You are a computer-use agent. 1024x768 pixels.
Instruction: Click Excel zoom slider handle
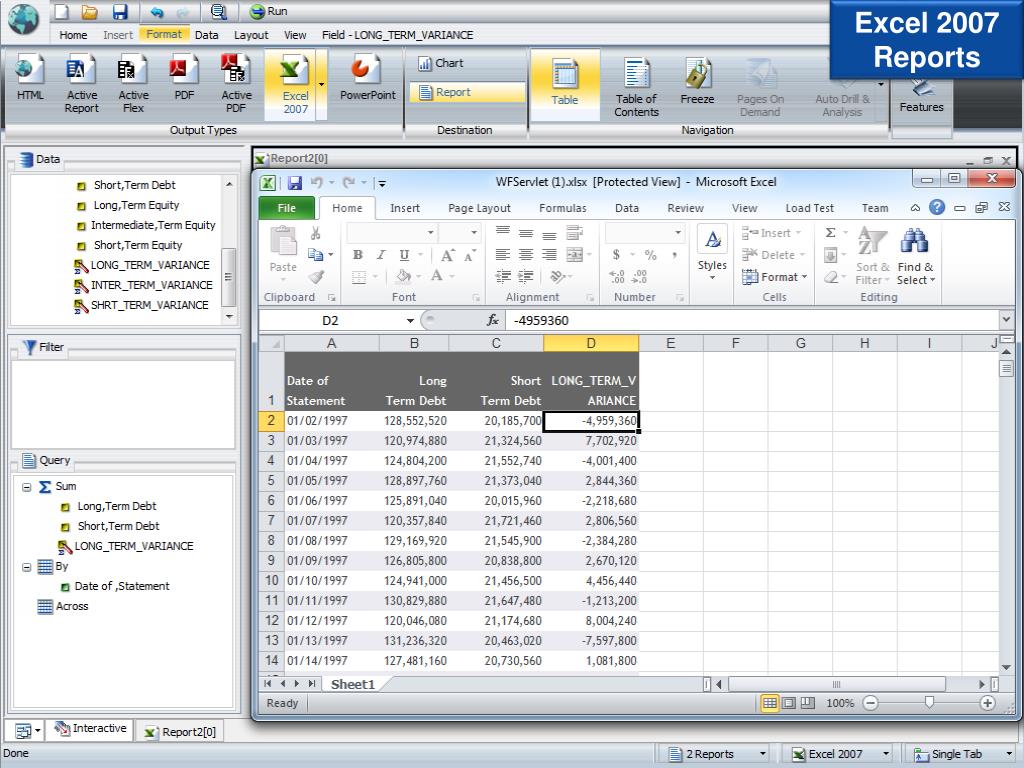click(929, 703)
